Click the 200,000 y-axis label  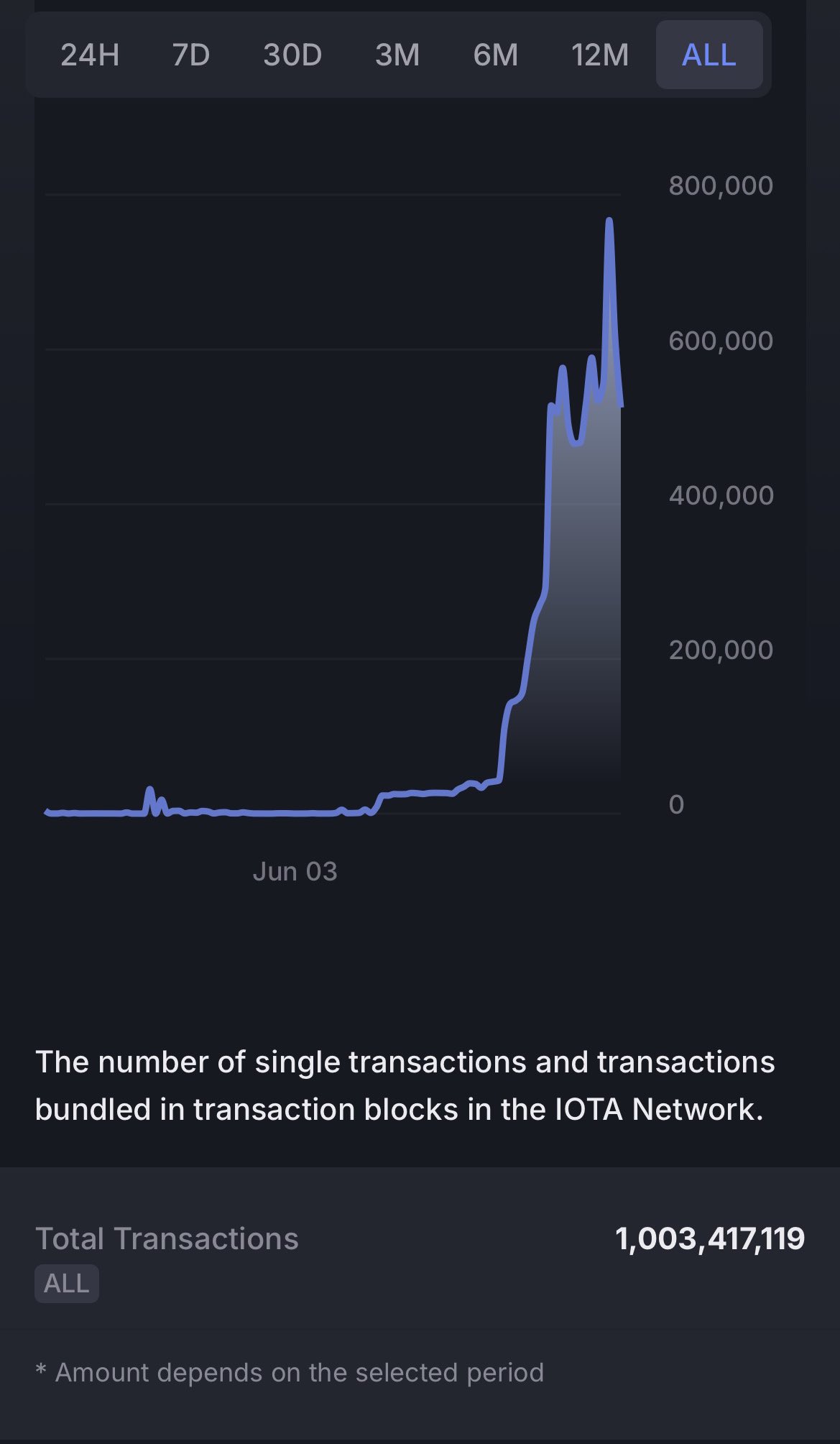point(721,650)
